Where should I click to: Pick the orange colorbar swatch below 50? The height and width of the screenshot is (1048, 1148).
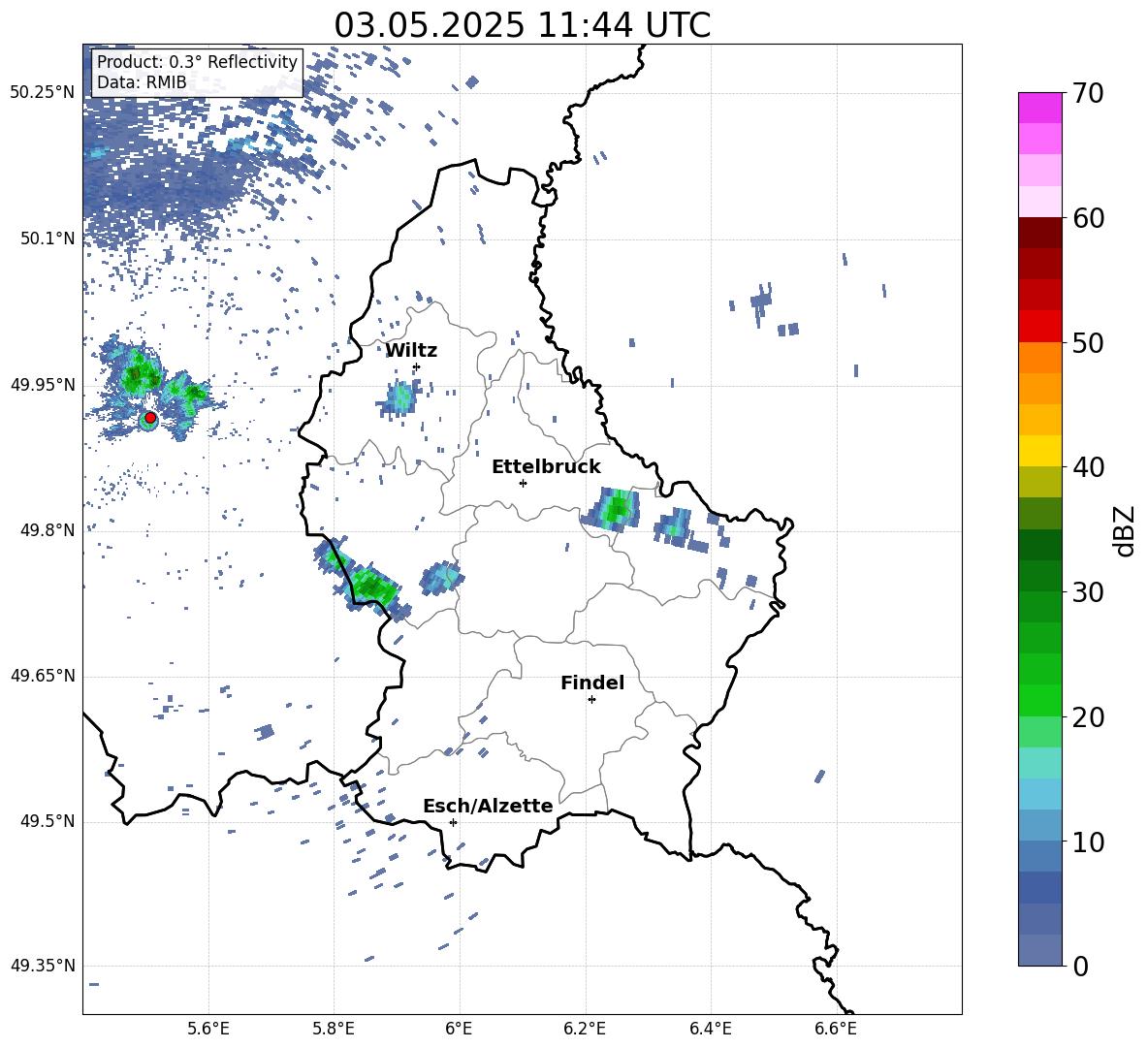point(1039,358)
